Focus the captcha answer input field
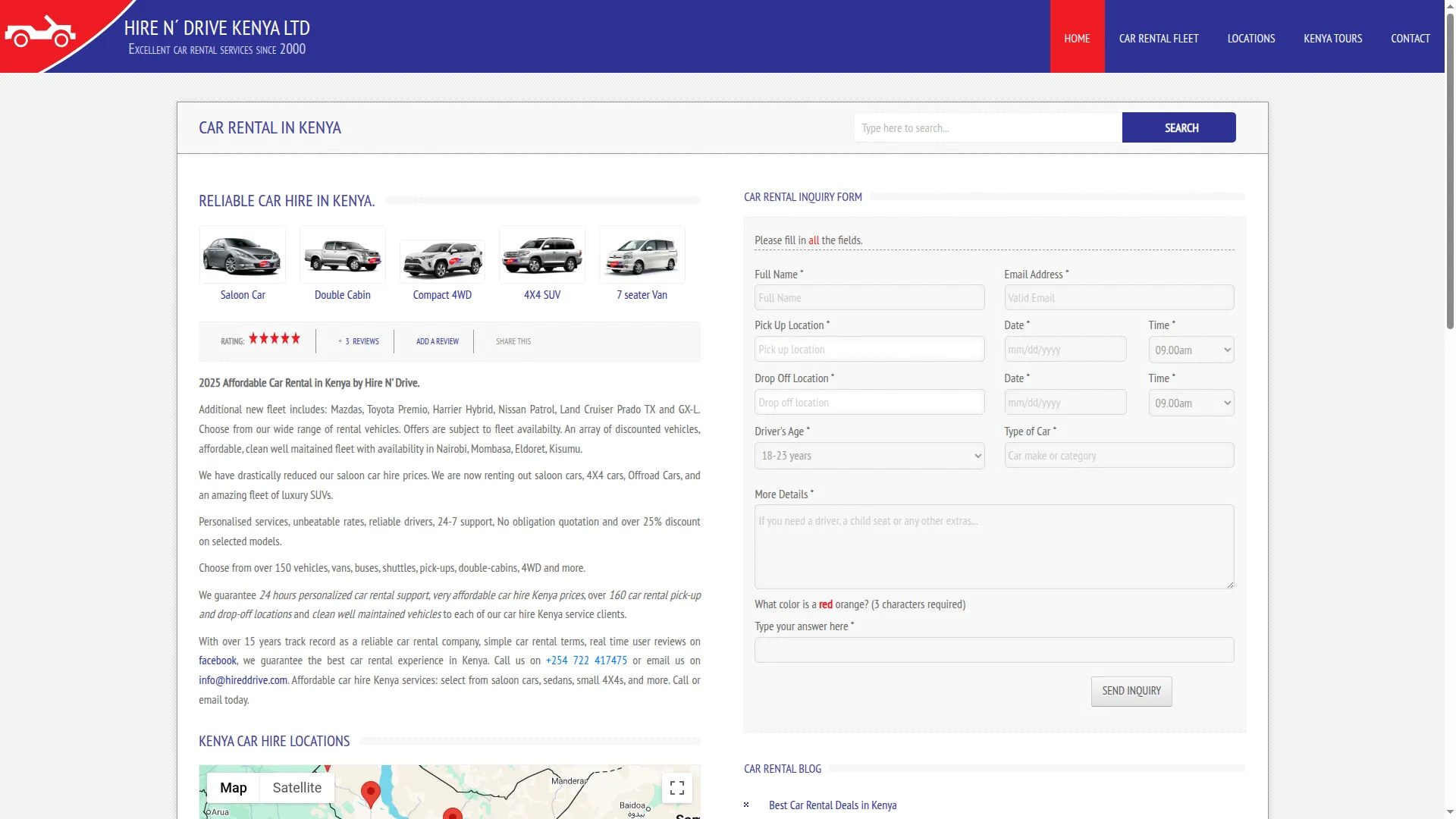This screenshot has width=1456, height=819. click(994, 650)
